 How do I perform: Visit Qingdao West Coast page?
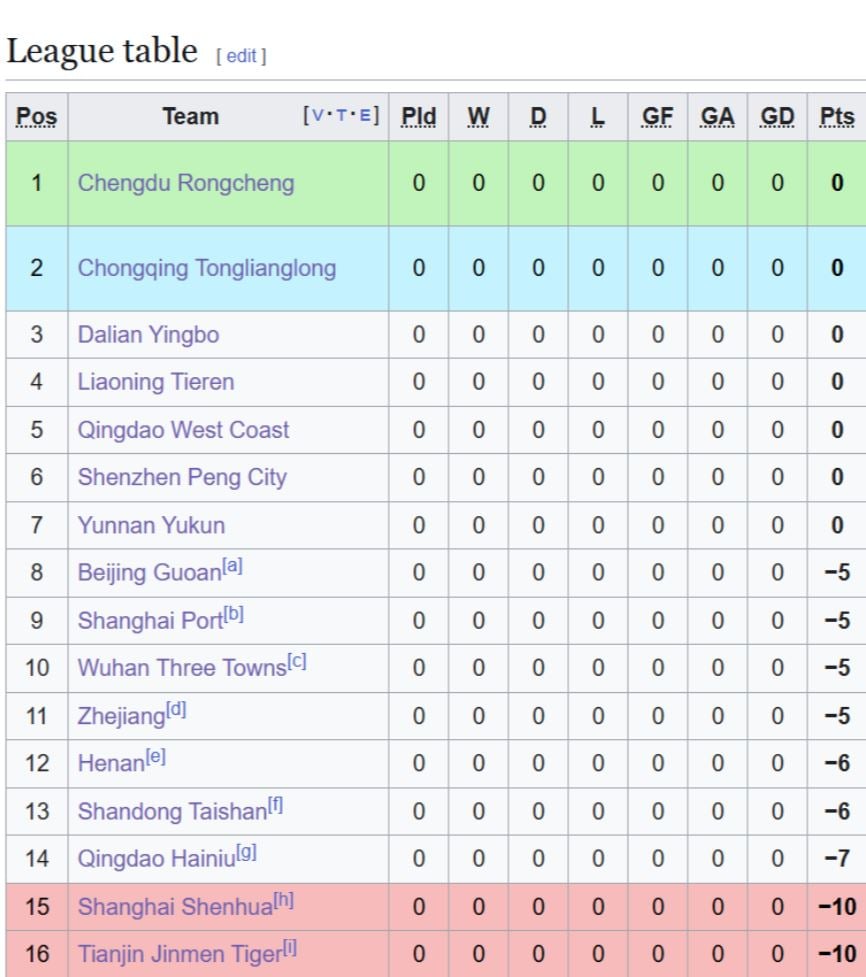coord(183,430)
